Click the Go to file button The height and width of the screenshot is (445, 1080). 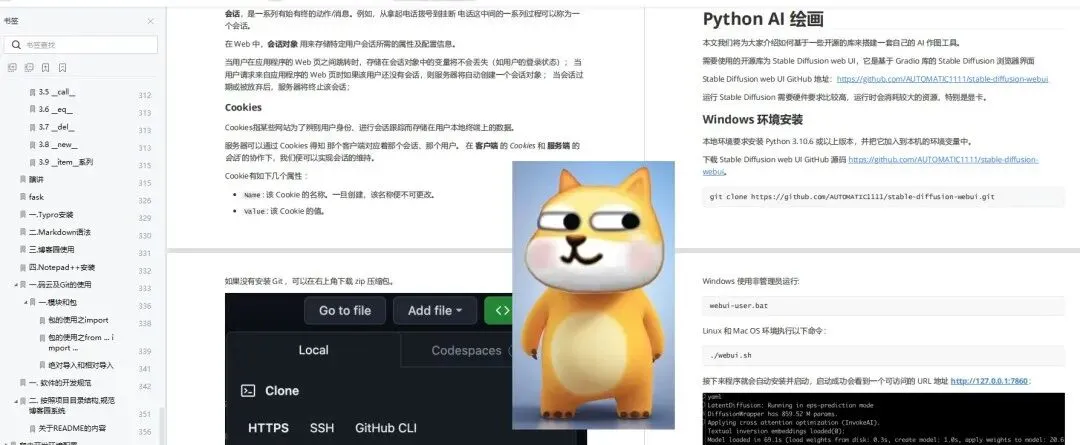(x=344, y=311)
